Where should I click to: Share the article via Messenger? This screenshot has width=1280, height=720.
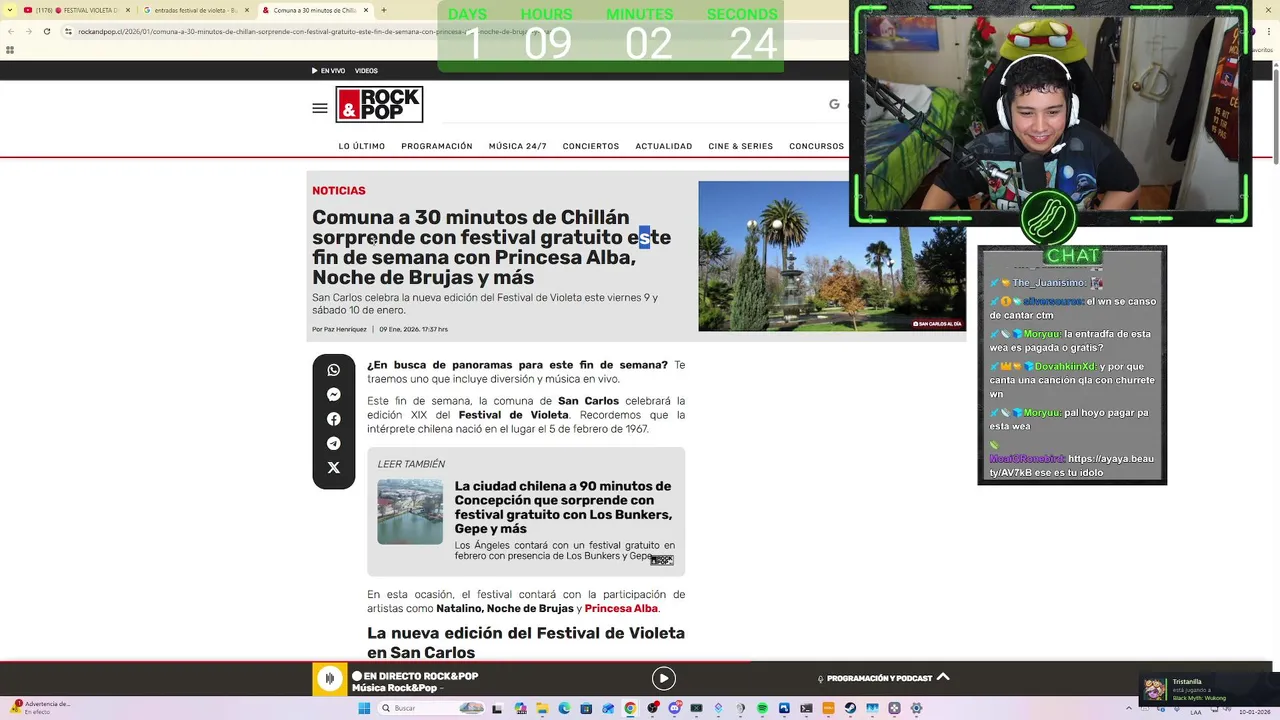[334, 395]
